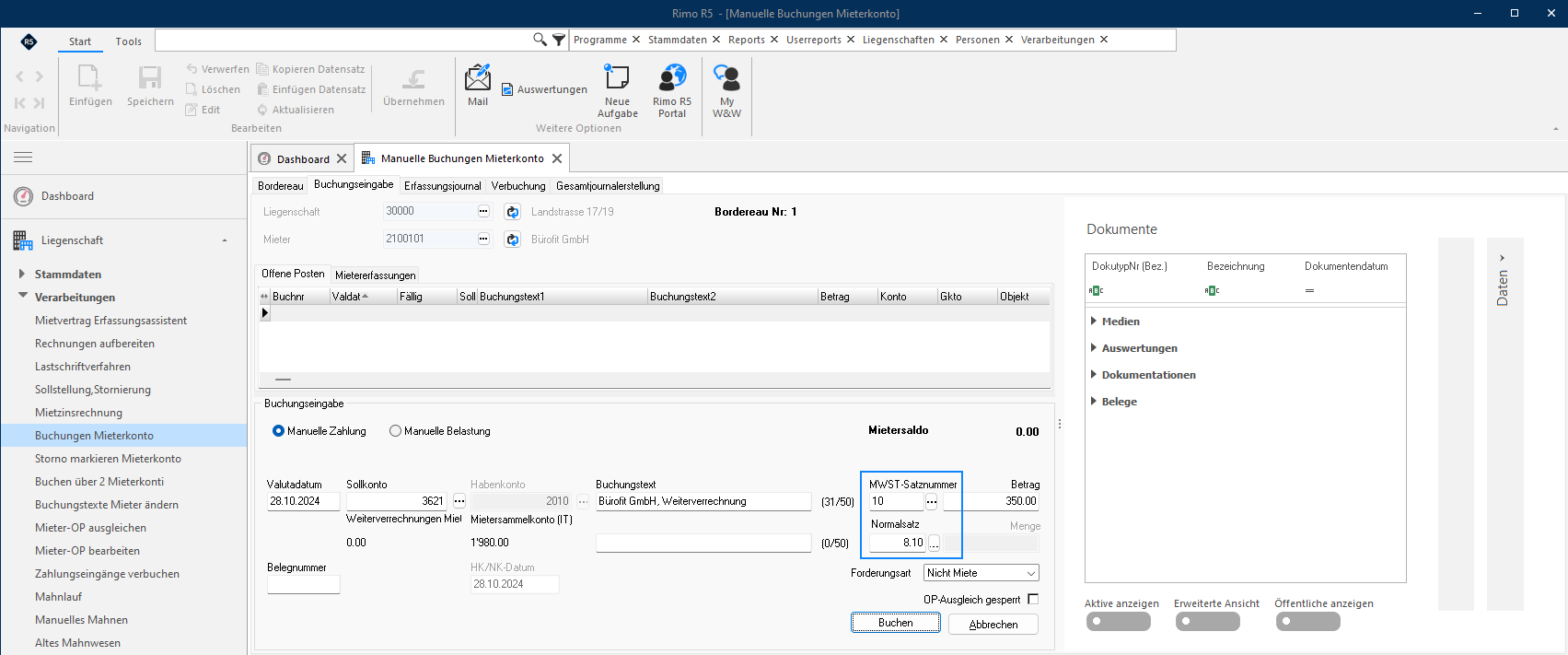Switch to Mietererfassungen tab

376,275
